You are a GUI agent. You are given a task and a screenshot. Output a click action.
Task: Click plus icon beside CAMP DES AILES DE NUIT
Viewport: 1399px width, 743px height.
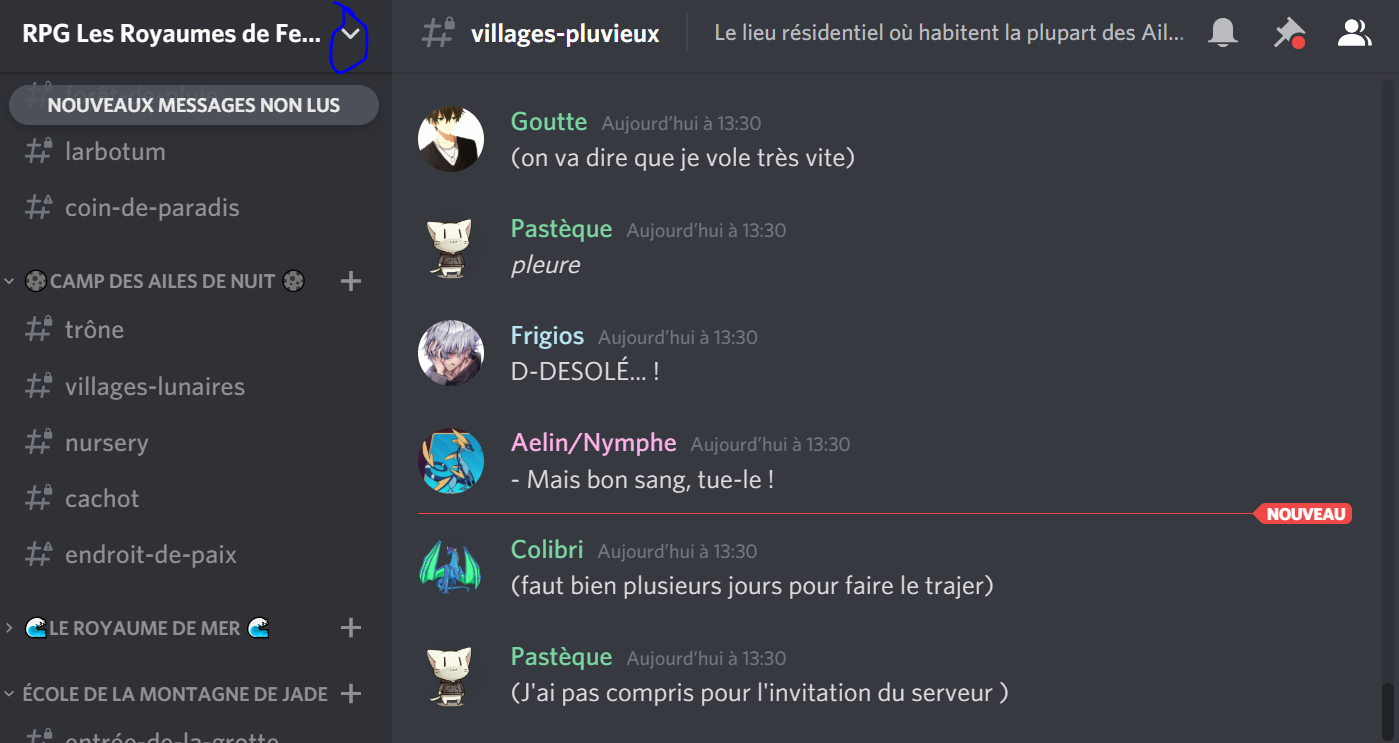click(351, 281)
